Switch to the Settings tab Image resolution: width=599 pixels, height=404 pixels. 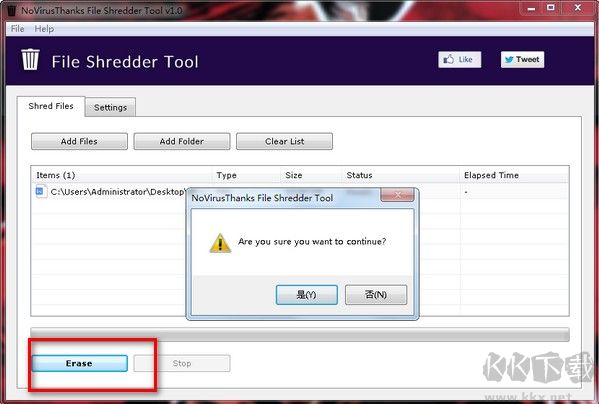click(x=110, y=107)
